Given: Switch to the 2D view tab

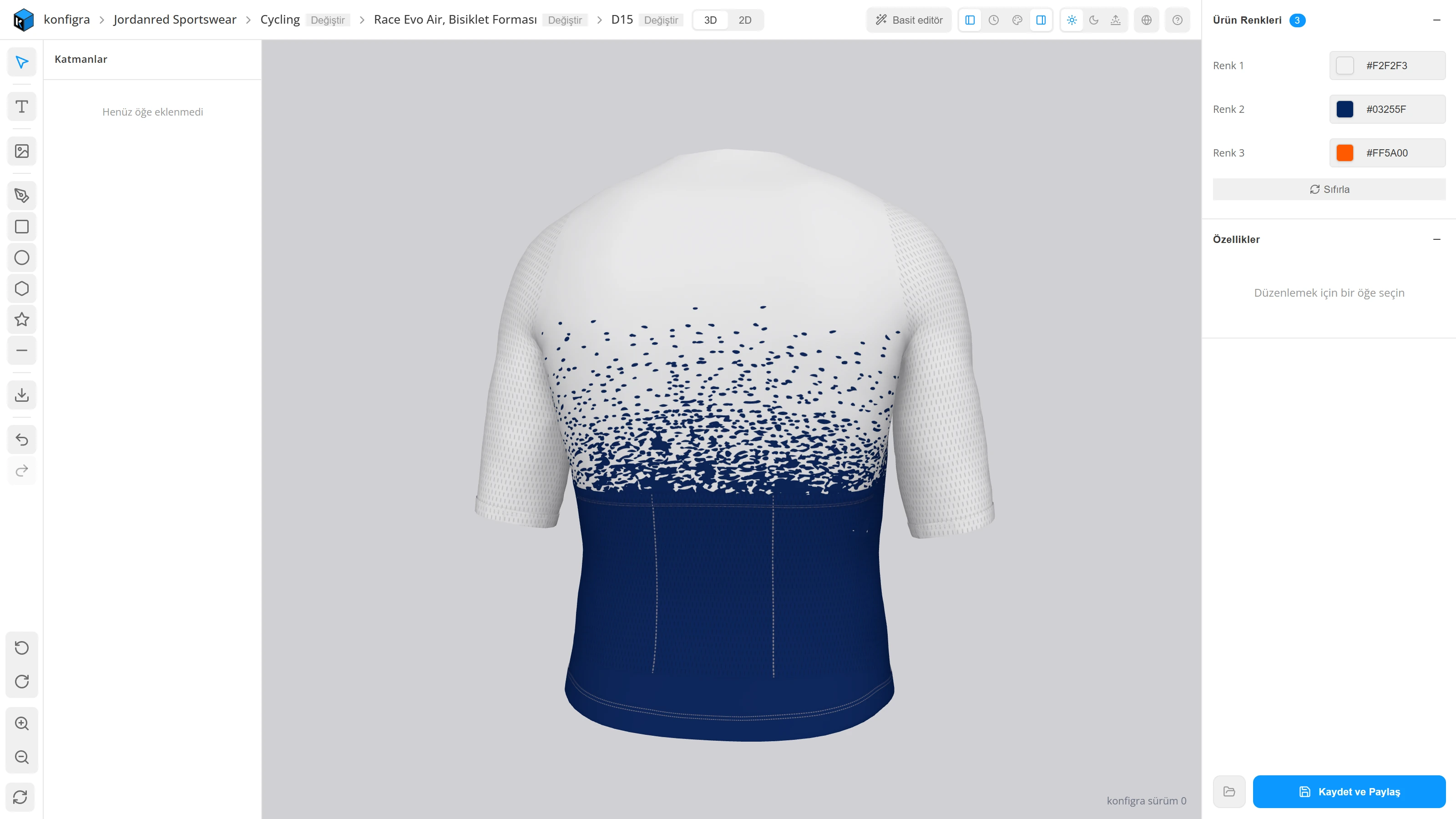Looking at the screenshot, I should (x=745, y=20).
